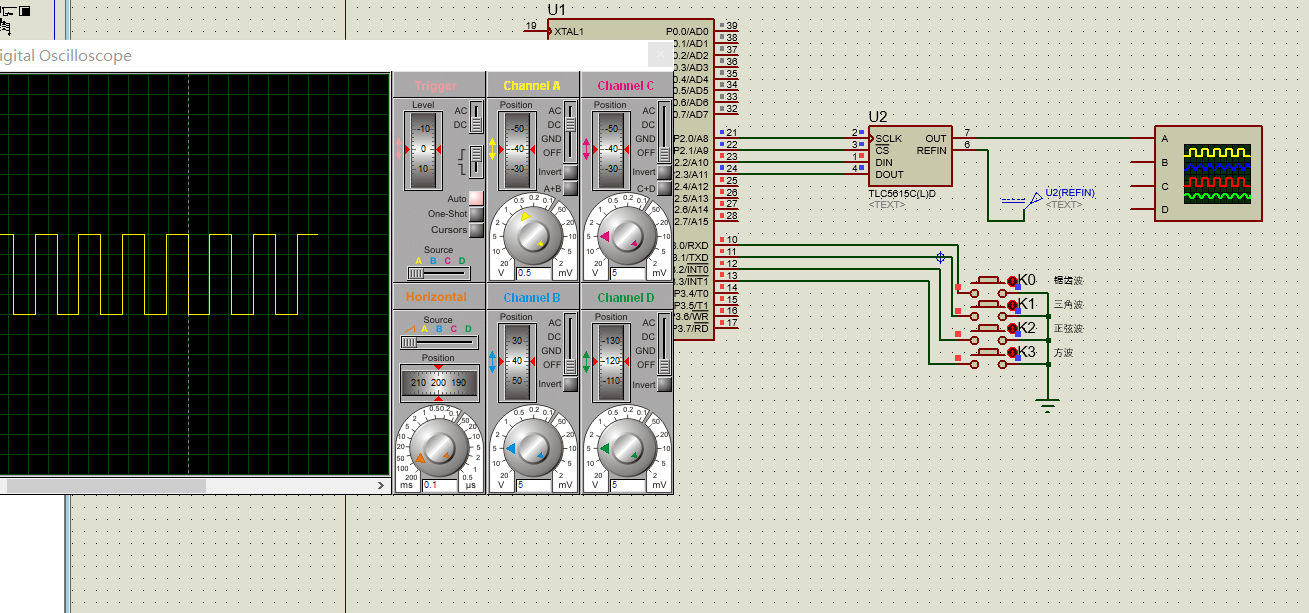Toggle Channel A Invert button

click(570, 172)
